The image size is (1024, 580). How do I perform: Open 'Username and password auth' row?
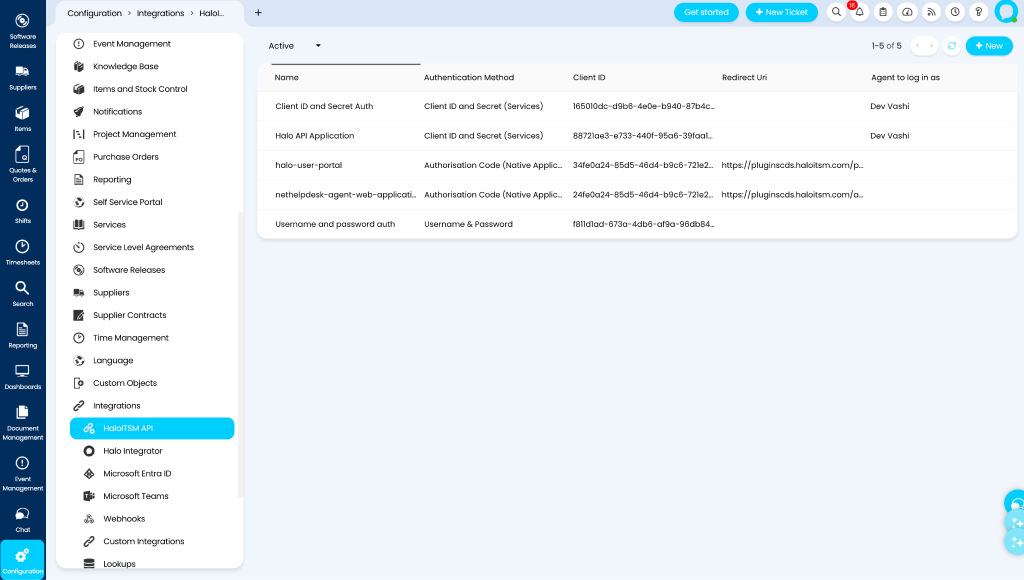[x=637, y=224]
